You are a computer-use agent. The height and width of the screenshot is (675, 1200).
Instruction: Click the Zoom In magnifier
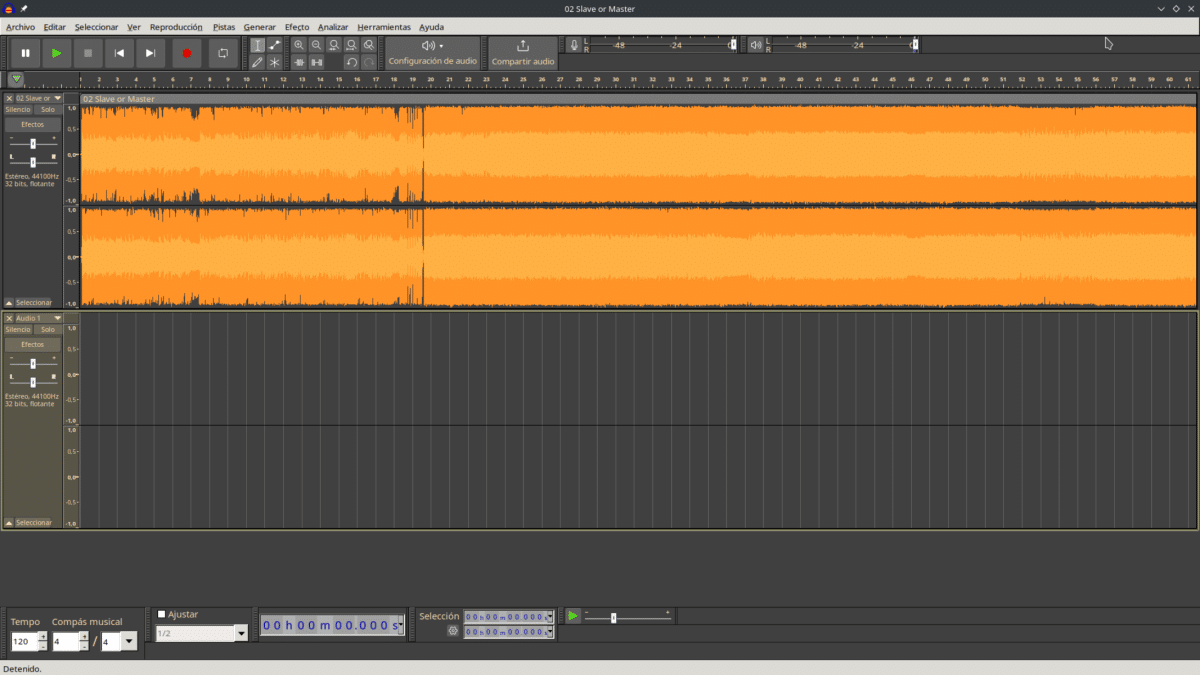pyautogui.click(x=299, y=45)
